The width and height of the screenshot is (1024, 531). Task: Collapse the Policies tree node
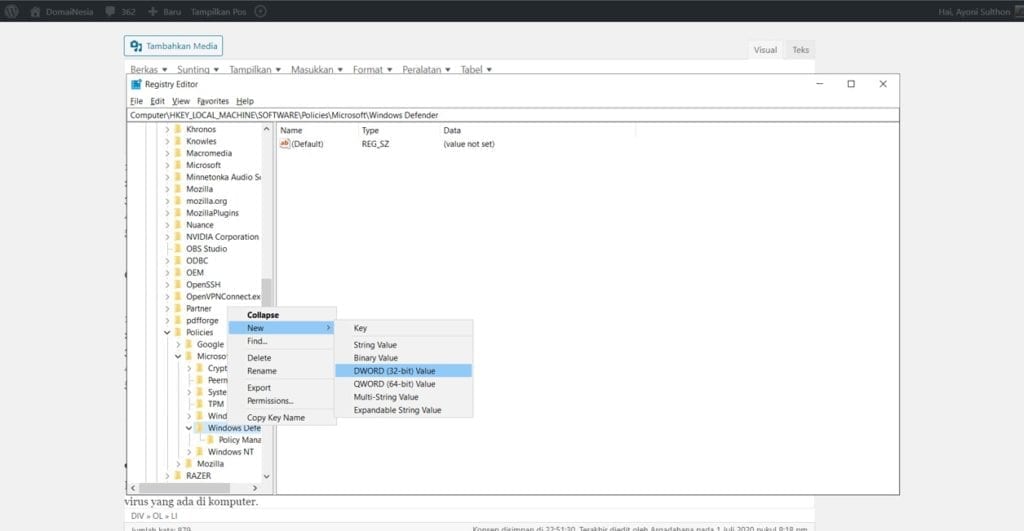tap(167, 332)
